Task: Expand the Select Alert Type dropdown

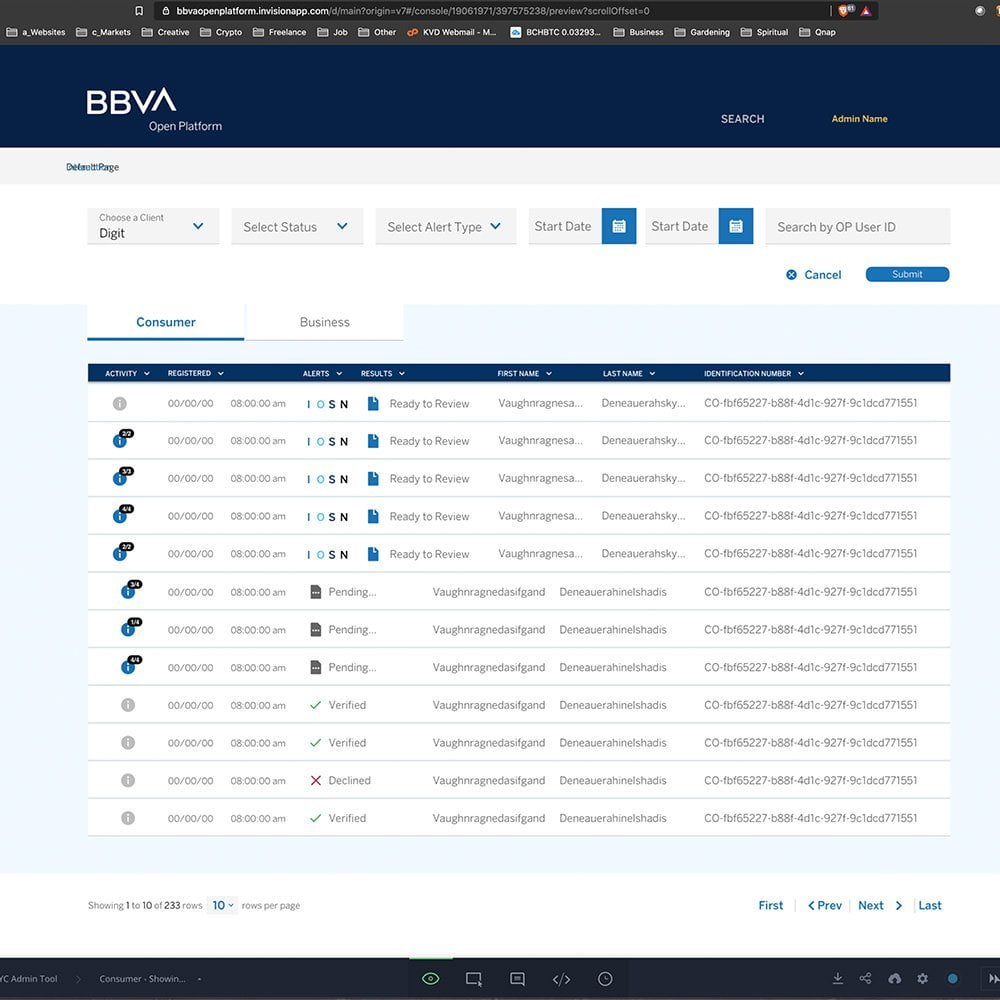Action: click(445, 227)
